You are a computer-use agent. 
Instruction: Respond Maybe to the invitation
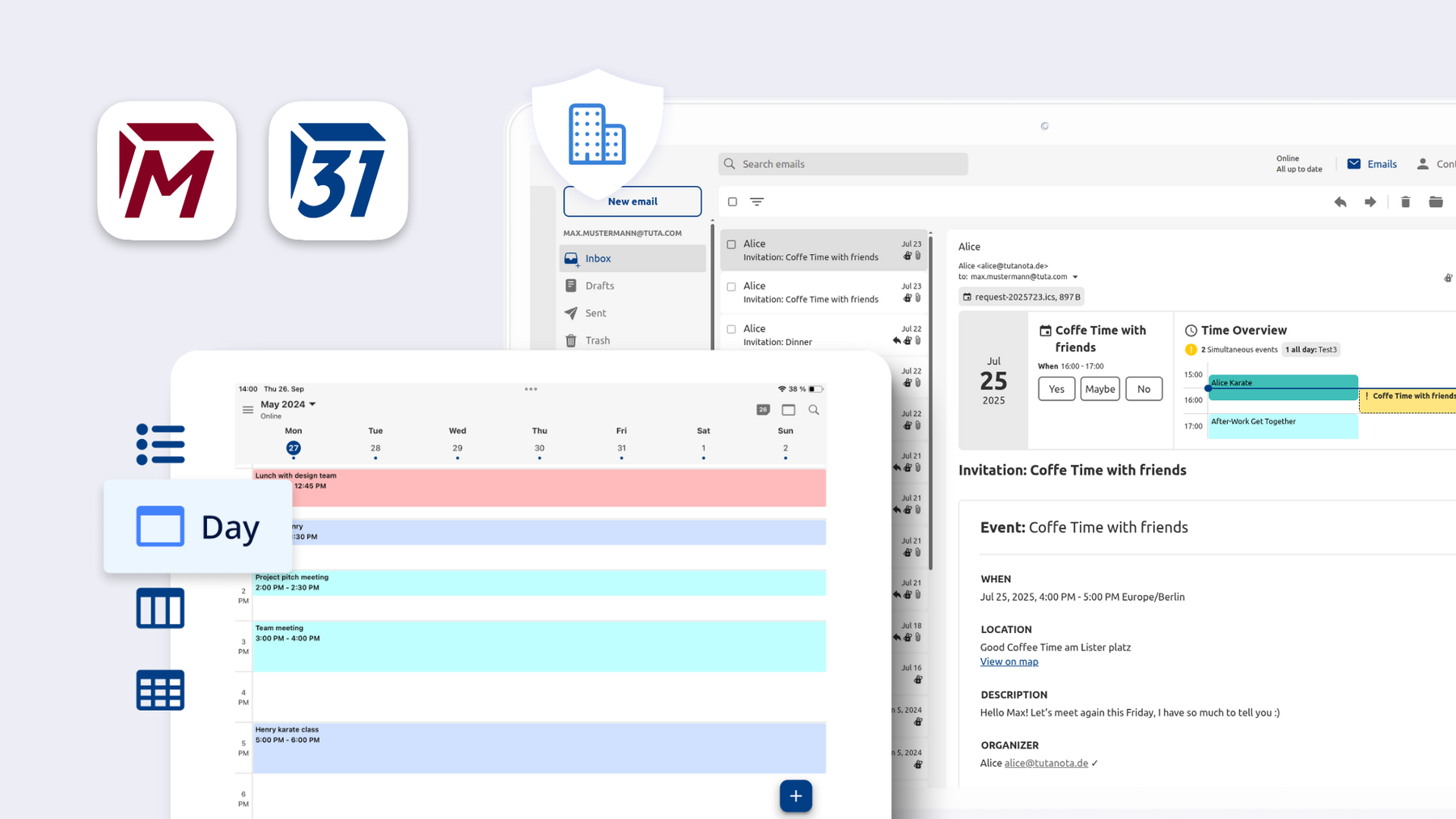pos(1100,389)
